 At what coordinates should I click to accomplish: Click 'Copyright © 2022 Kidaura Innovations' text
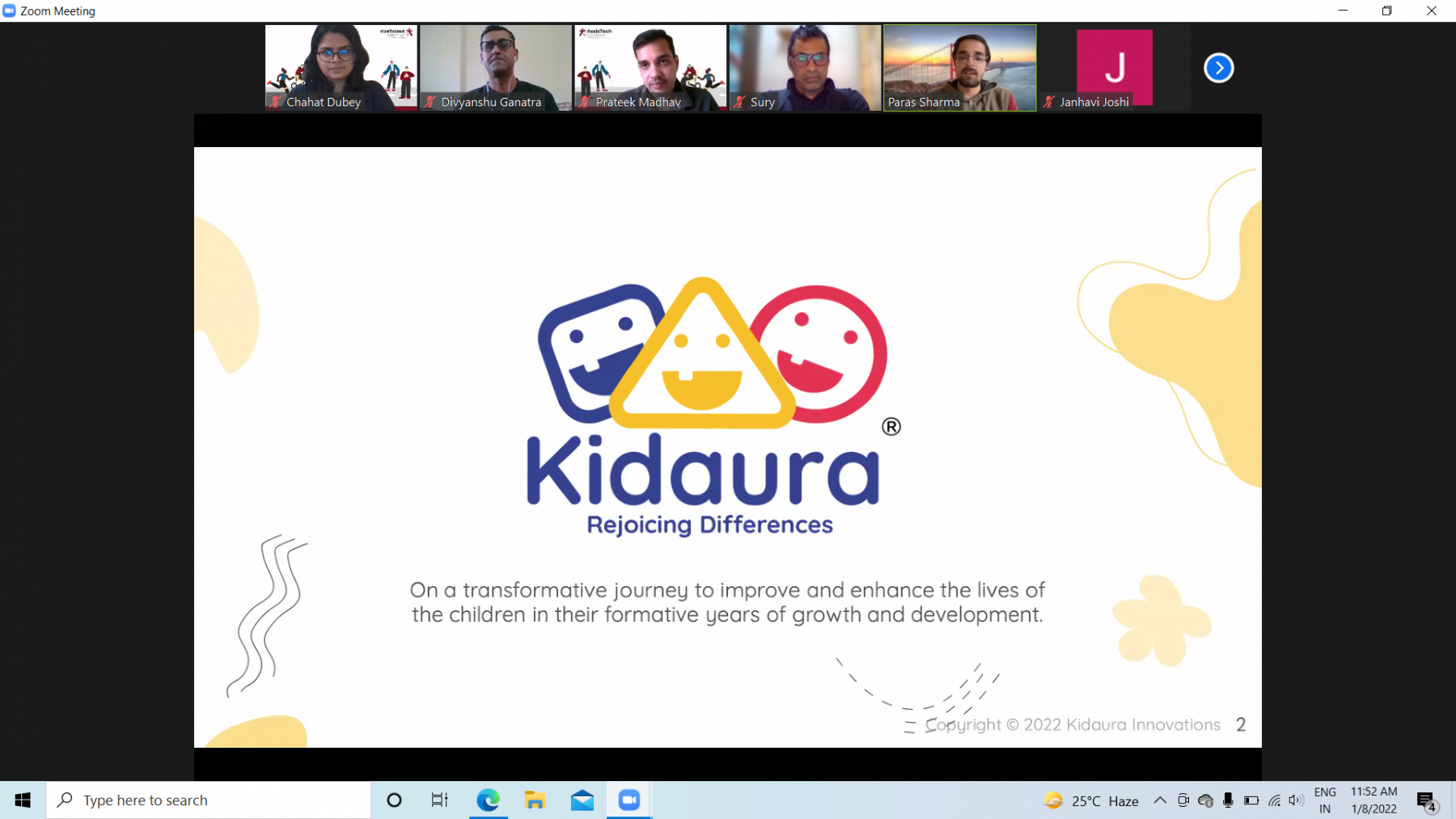click(1073, 725)
